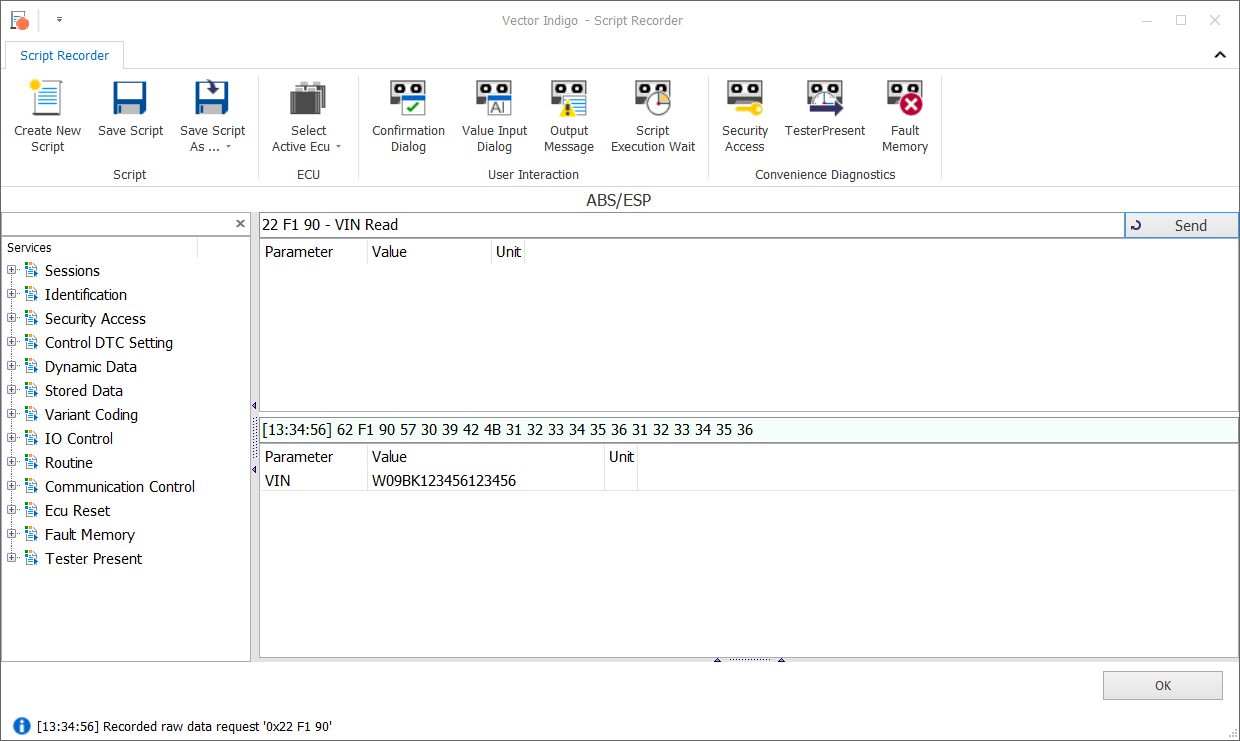Open the Select Active Ecu dropdown

point(308,117)
